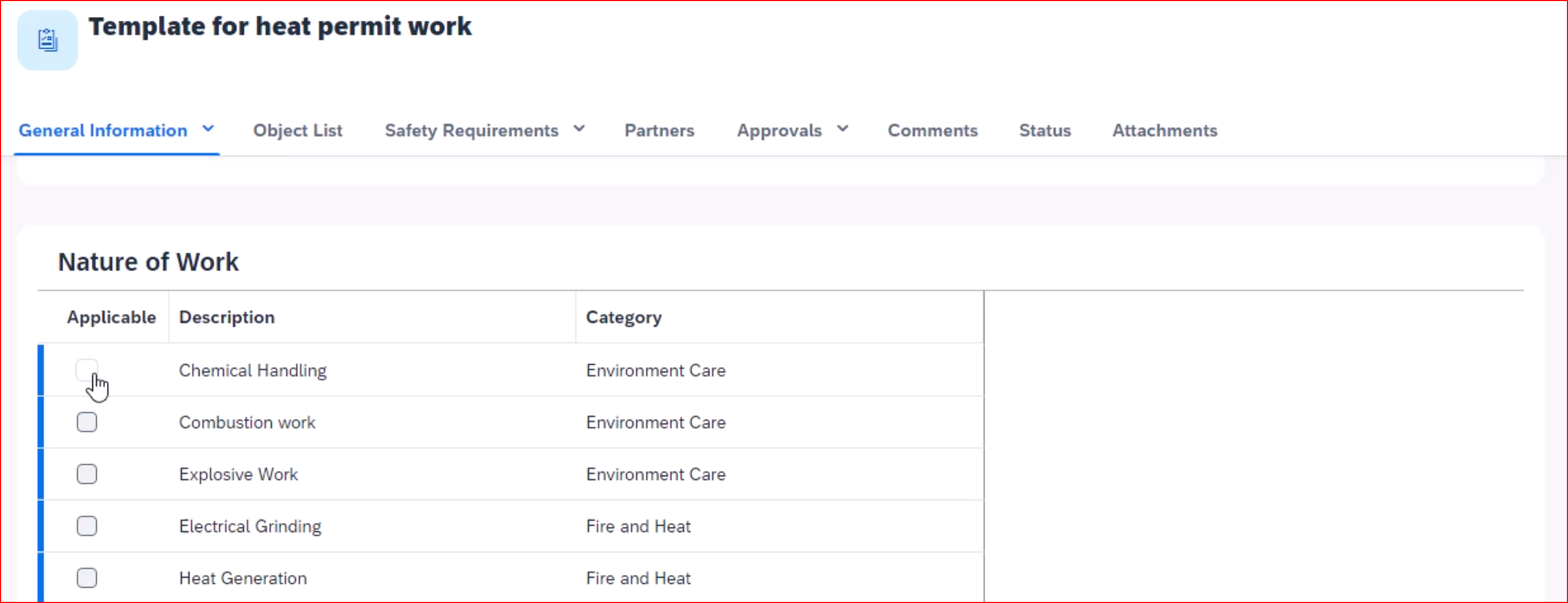Screen dimensions: 1568x603
Task: Open the Safety Requirements dropdown arrow
Action: (579, 129)
